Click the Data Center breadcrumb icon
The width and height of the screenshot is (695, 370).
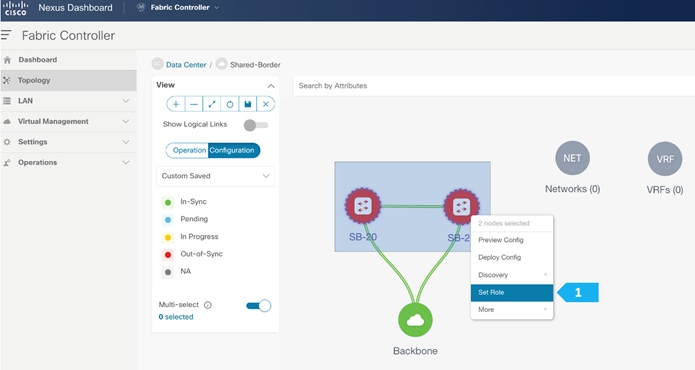(x=157, y=64)
